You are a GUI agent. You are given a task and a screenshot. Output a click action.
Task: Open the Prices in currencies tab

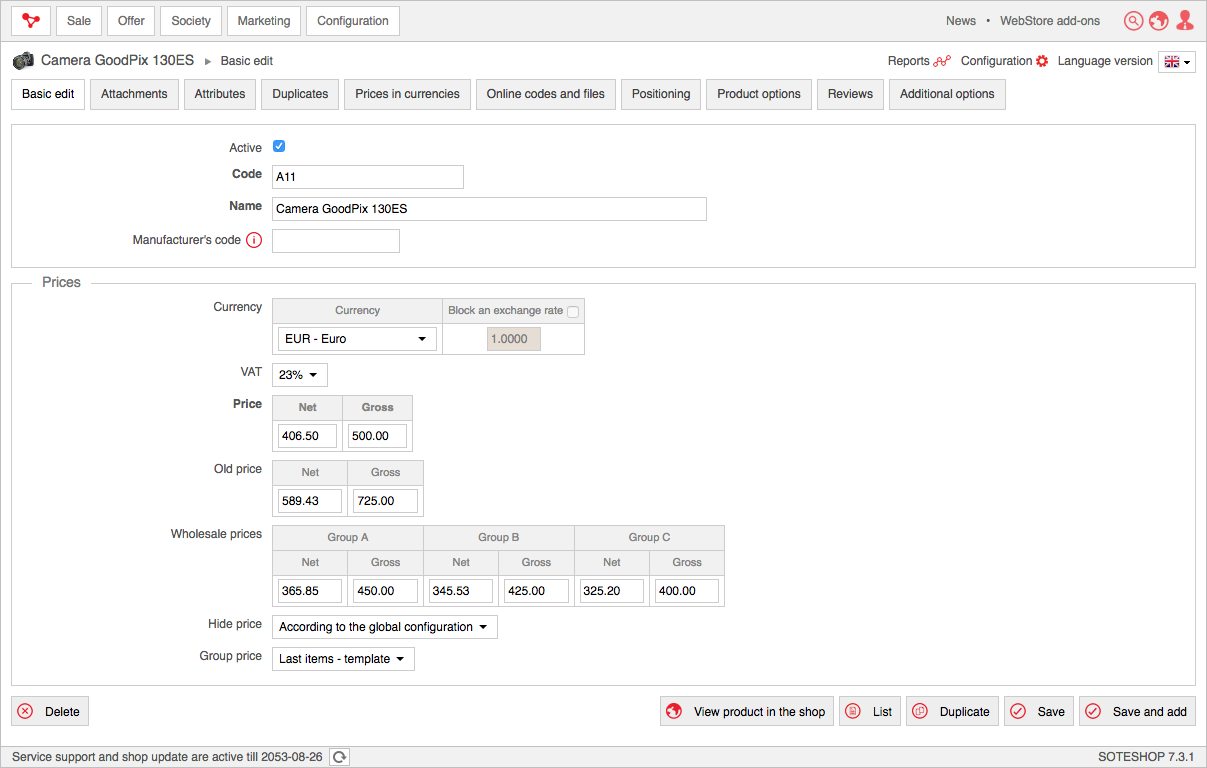(408, 94)
